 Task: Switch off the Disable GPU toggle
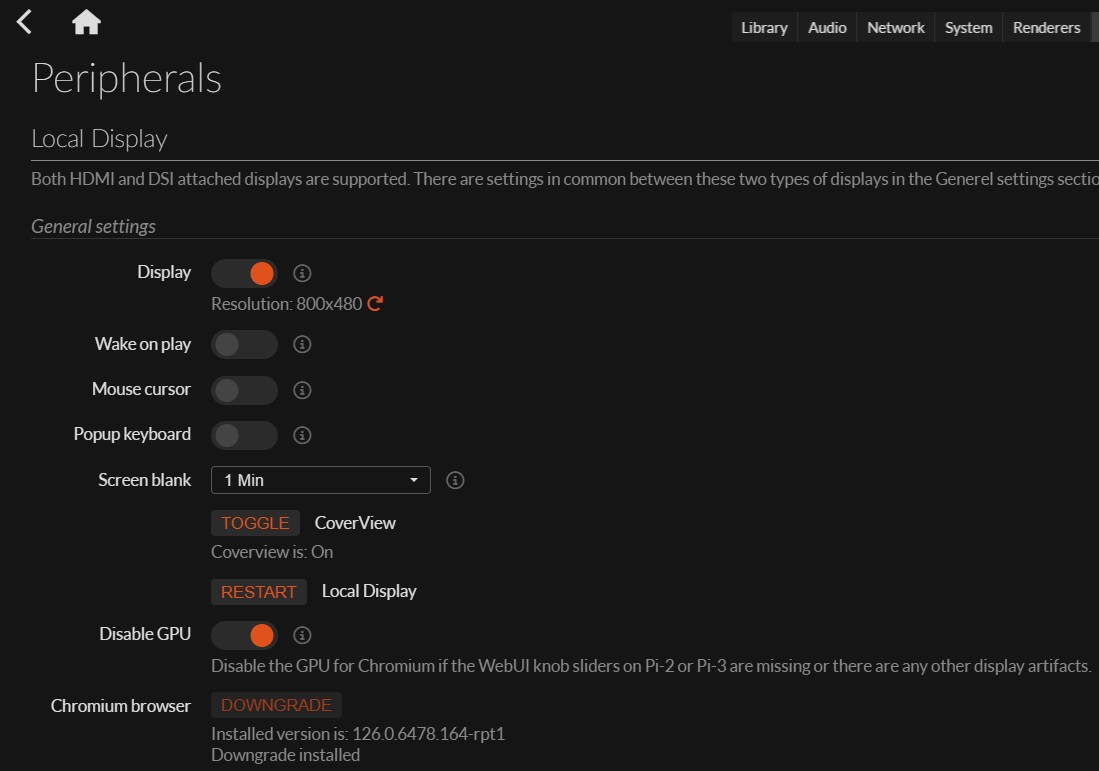coord(244,635)
